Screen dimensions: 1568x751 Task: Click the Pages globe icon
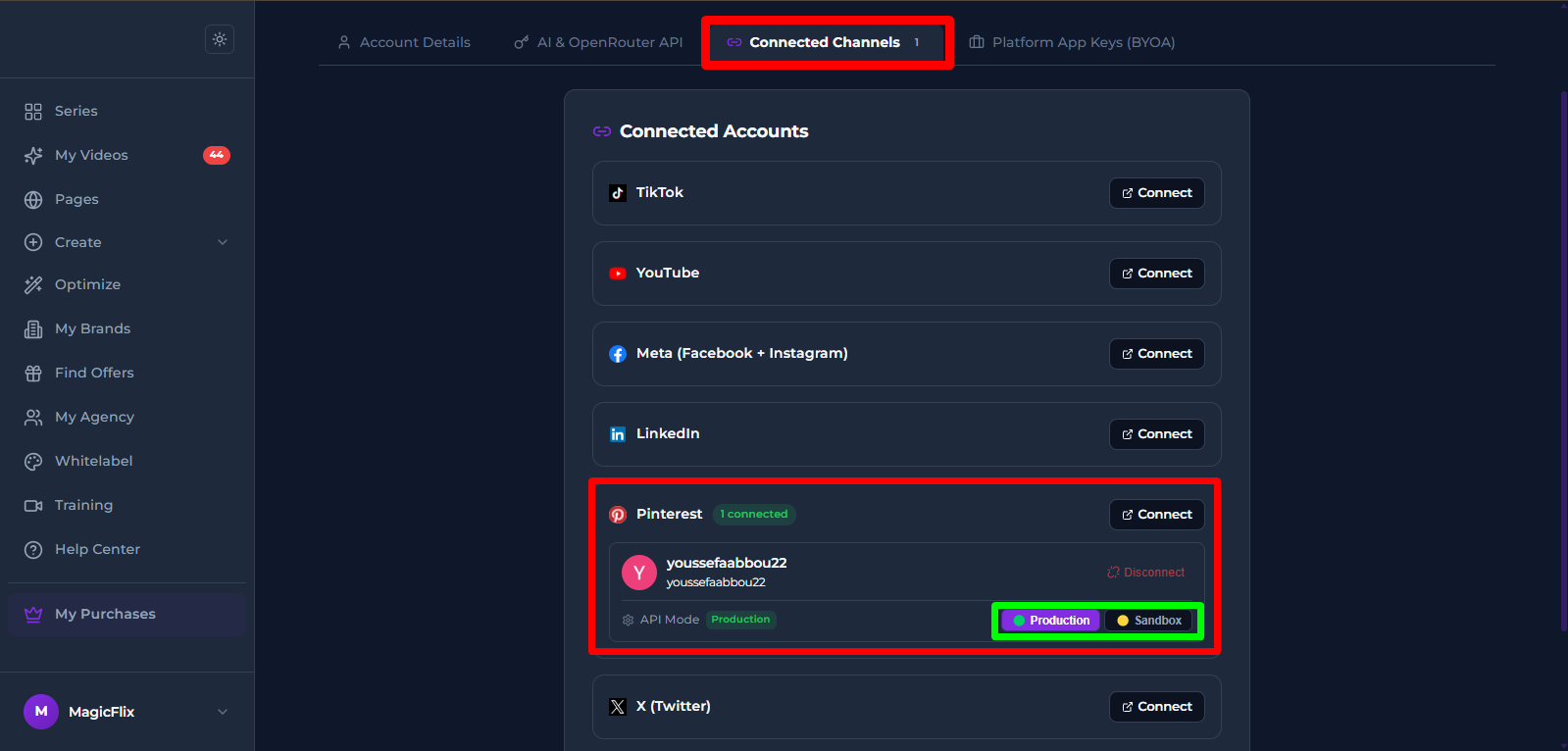[33, 200]
